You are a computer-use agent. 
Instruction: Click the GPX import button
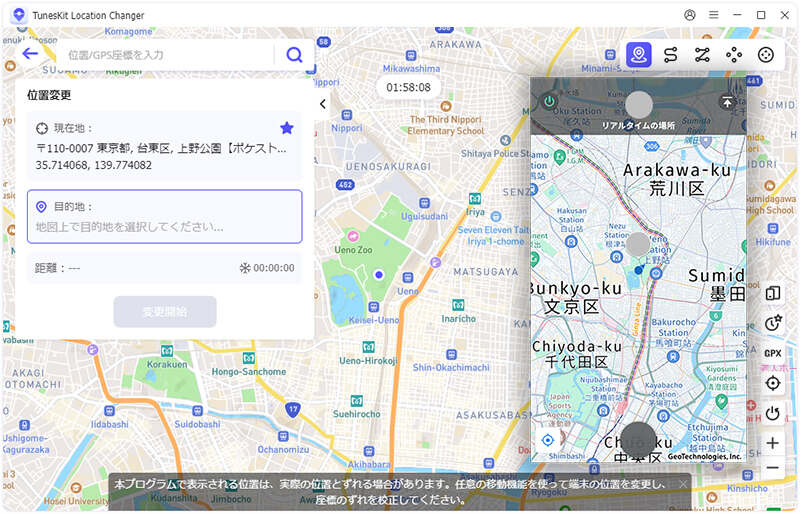(772, 353)
